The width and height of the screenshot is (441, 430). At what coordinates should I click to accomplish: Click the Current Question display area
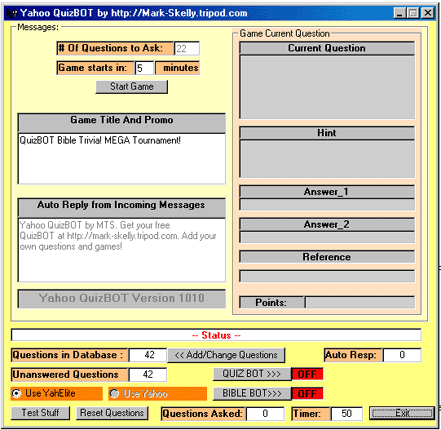tap(327, 87)
